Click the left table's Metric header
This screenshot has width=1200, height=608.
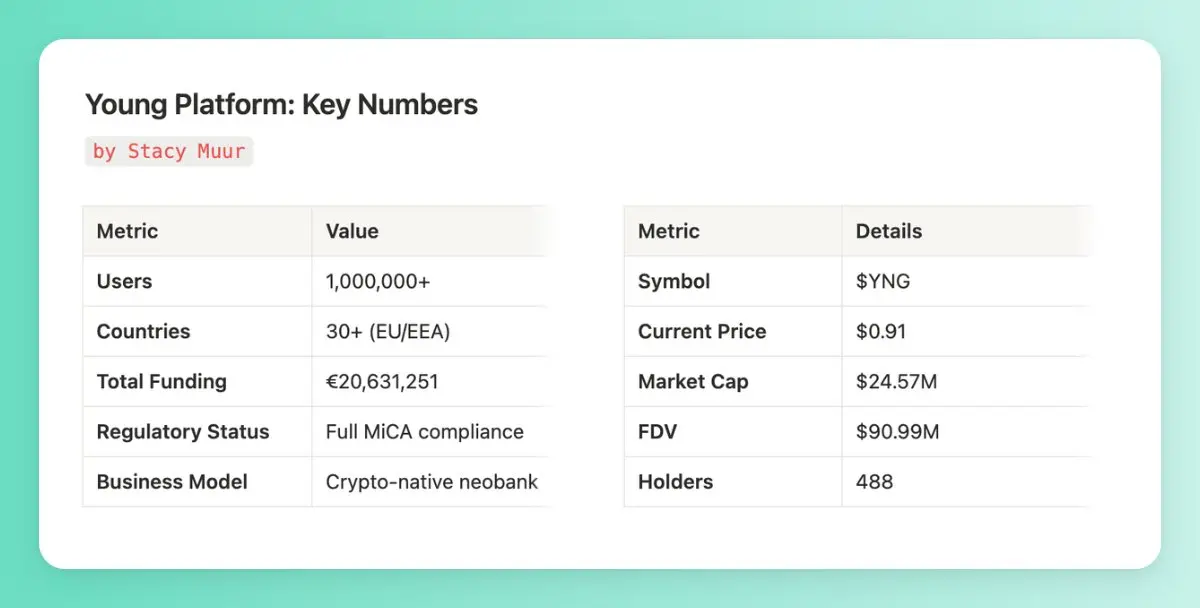pyautogui.click(x=127, y=231)
